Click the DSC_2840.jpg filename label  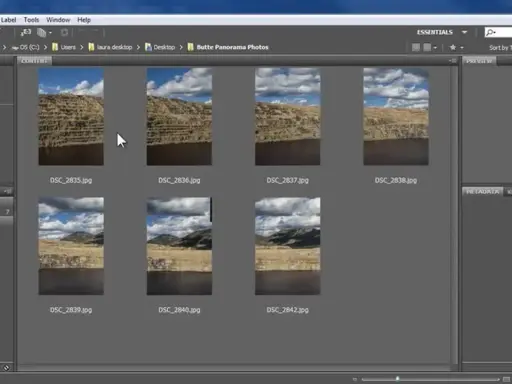click(x=179, y=310)
